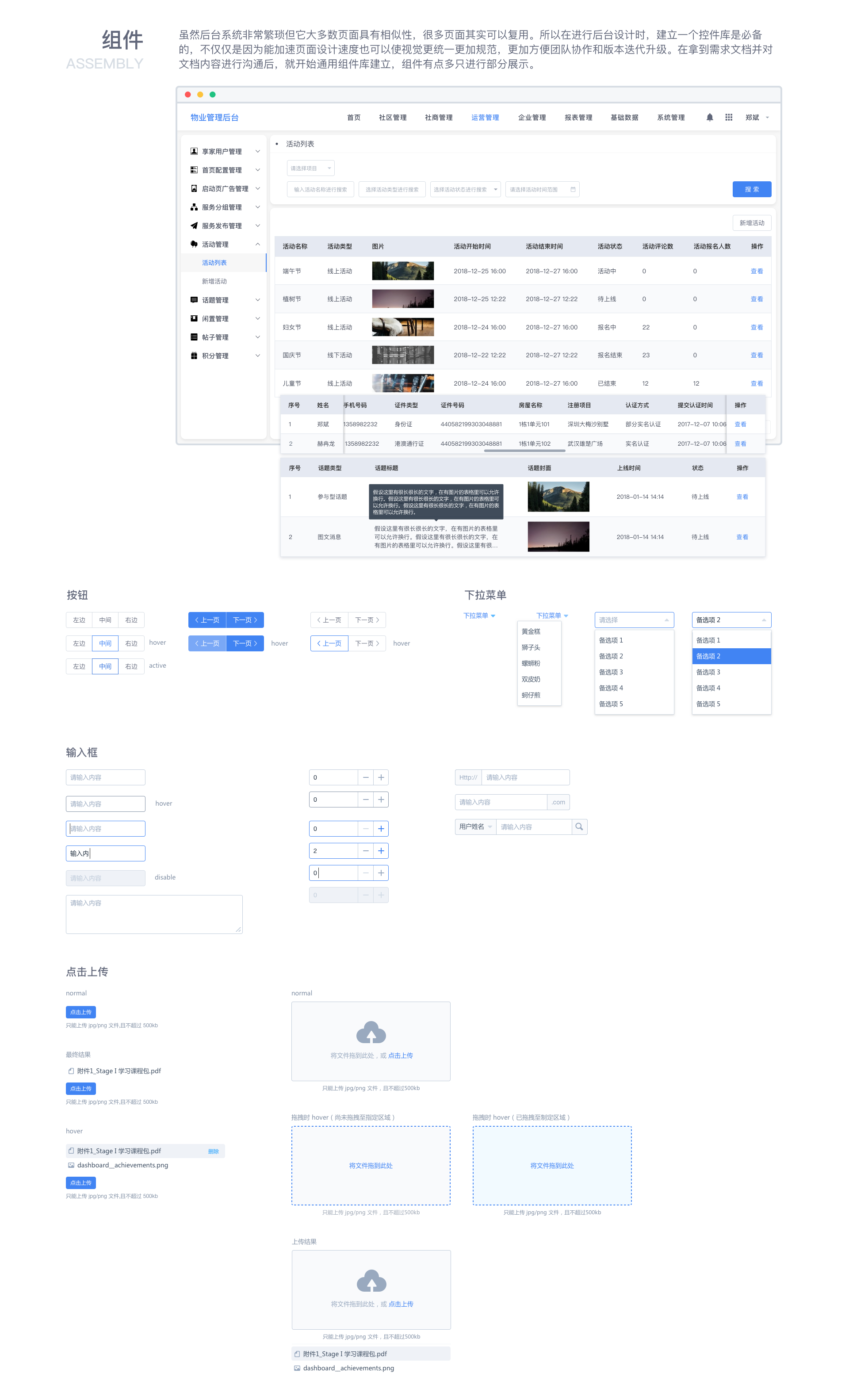Click the 首页配置管理 sidebar icon
849x1400 pixels.
194,170
